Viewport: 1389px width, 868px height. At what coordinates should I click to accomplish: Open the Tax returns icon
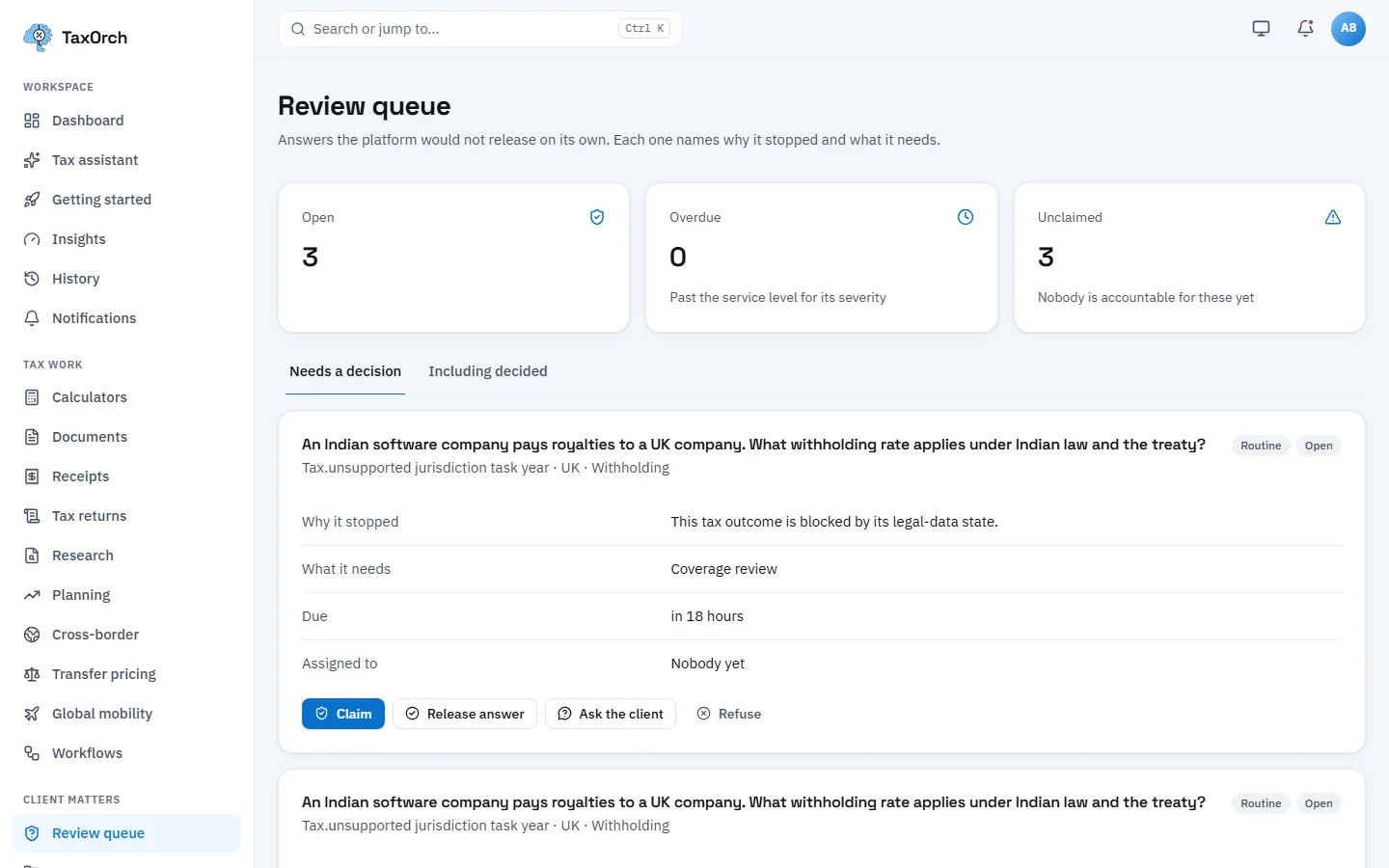[x=32, y=516]
